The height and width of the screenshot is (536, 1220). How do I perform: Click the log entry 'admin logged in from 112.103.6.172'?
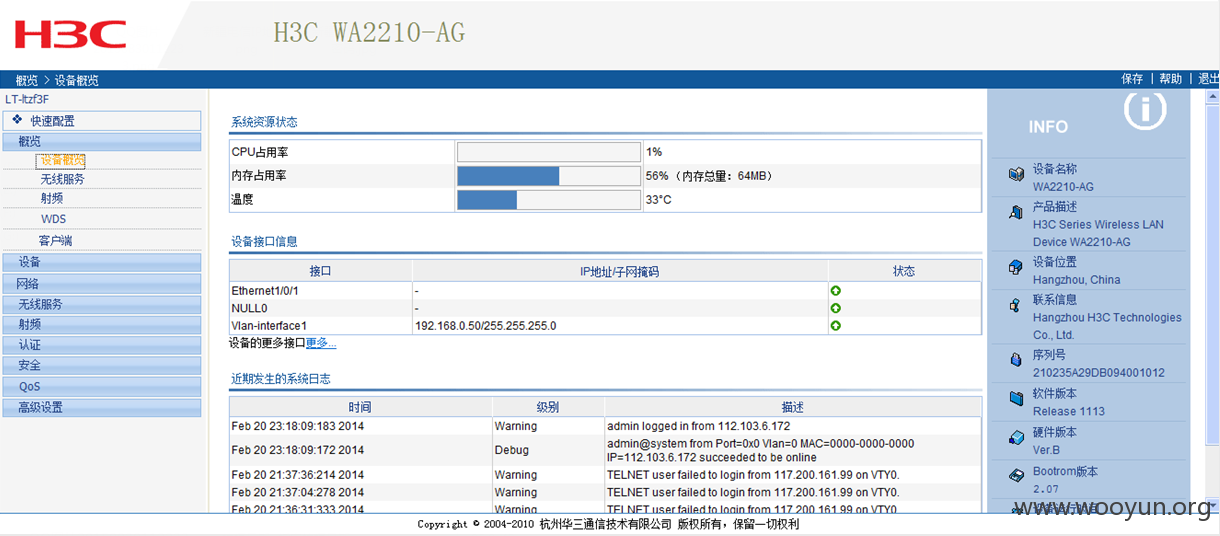(698, 426)
